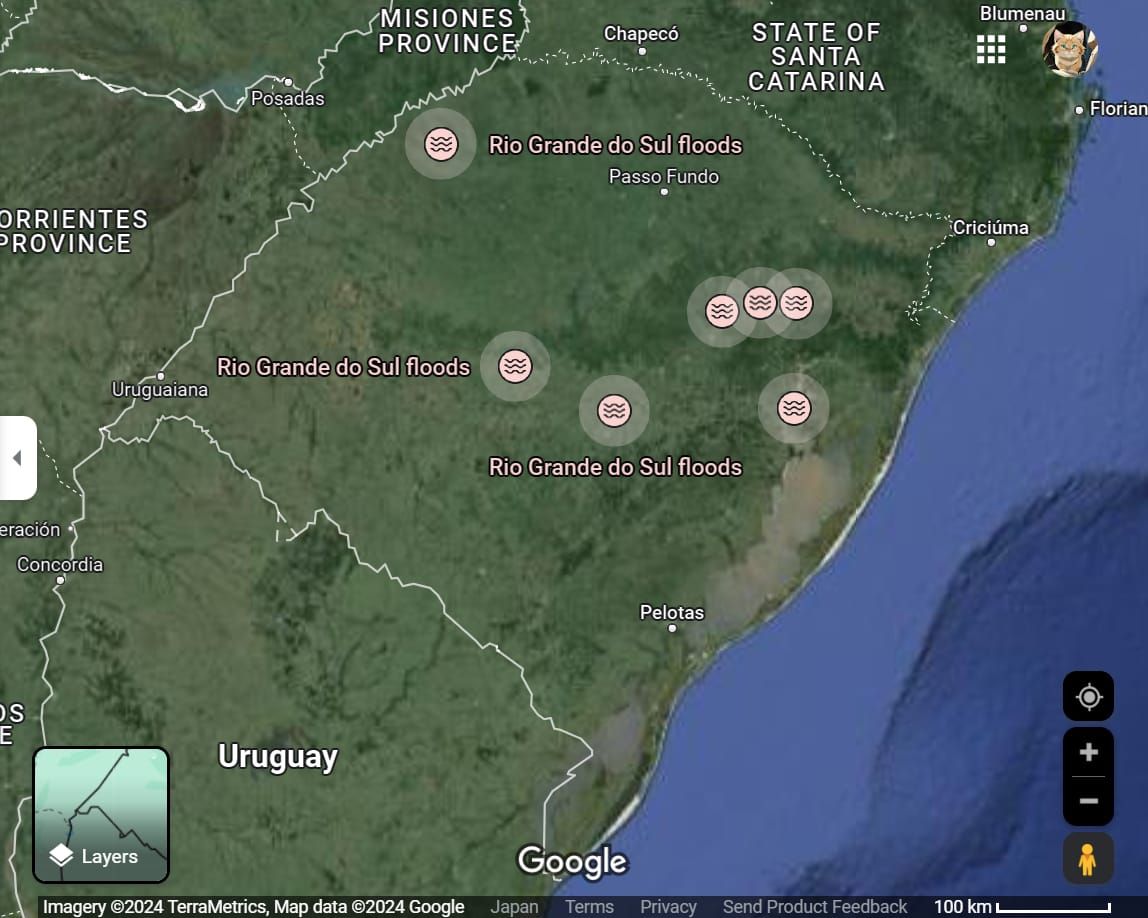Show my current location
This screenshot has width=1148, height=918.
[x=1088, y=696]
